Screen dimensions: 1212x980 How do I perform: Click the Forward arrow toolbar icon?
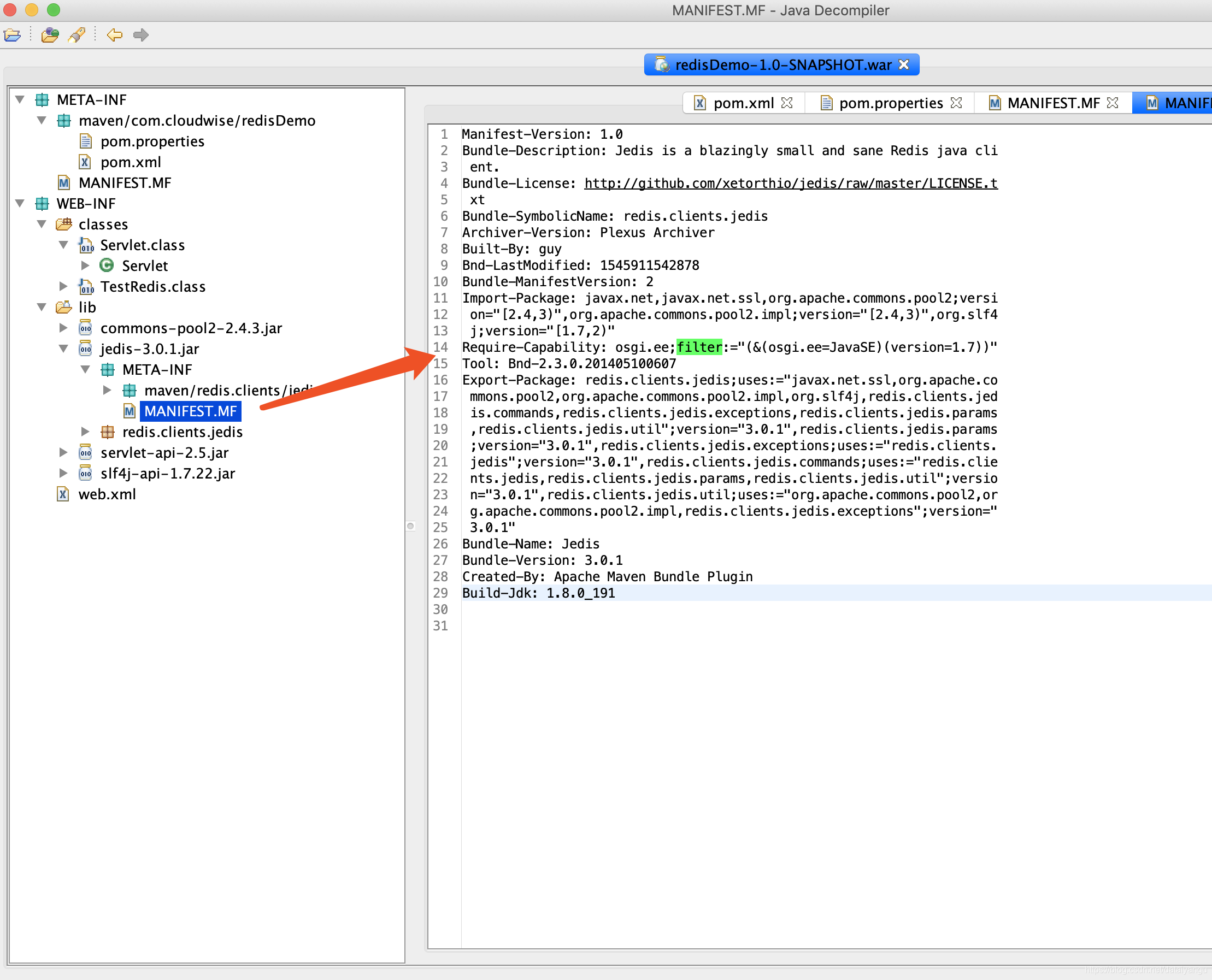click(x=140, y=35)
